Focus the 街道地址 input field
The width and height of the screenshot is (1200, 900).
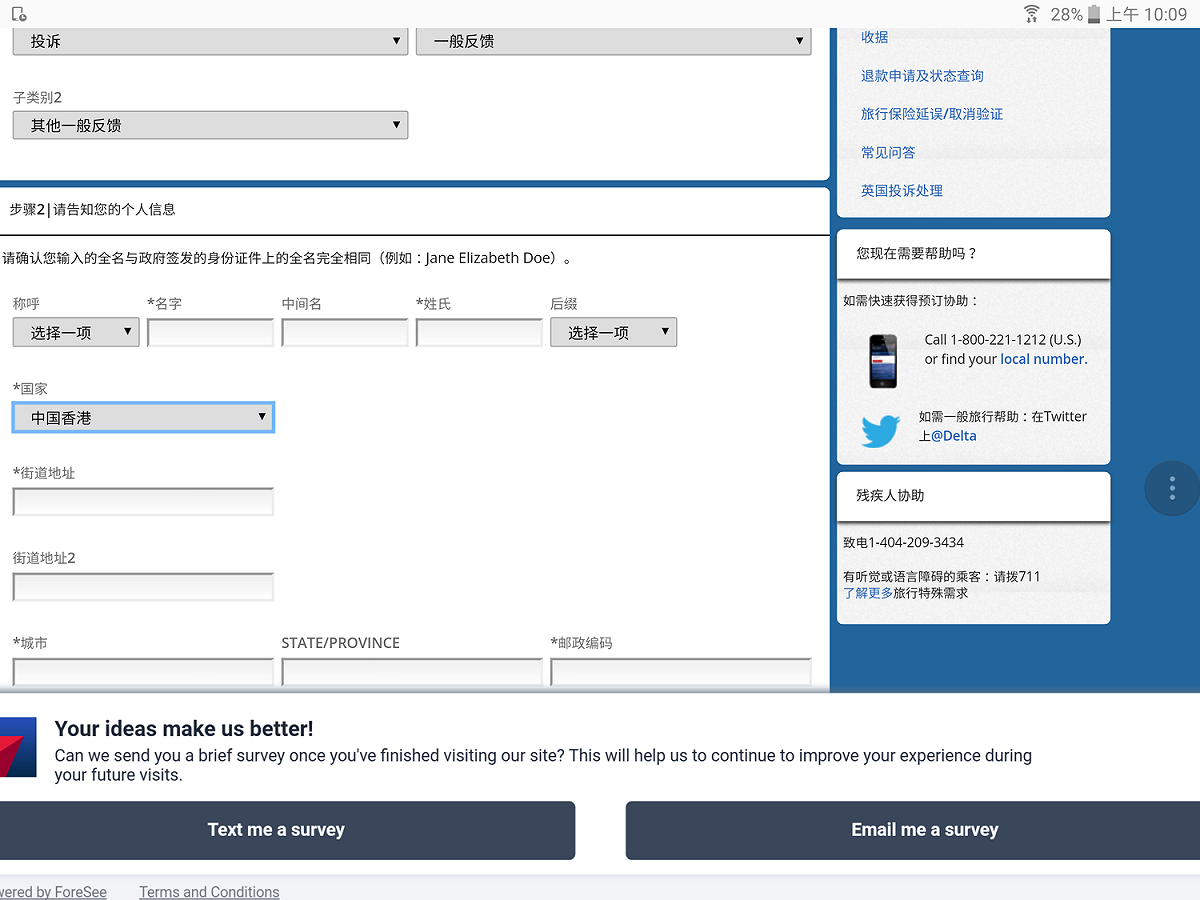pos(143,502)
